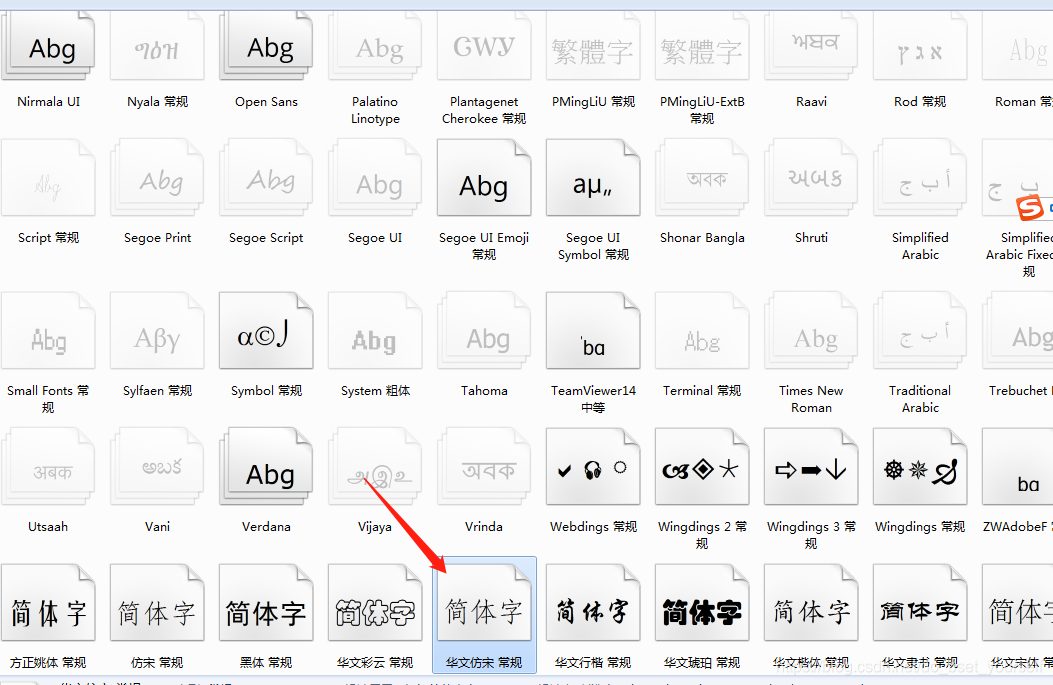Click the Wingdings 2 常规 font

[x=702, y=467]
